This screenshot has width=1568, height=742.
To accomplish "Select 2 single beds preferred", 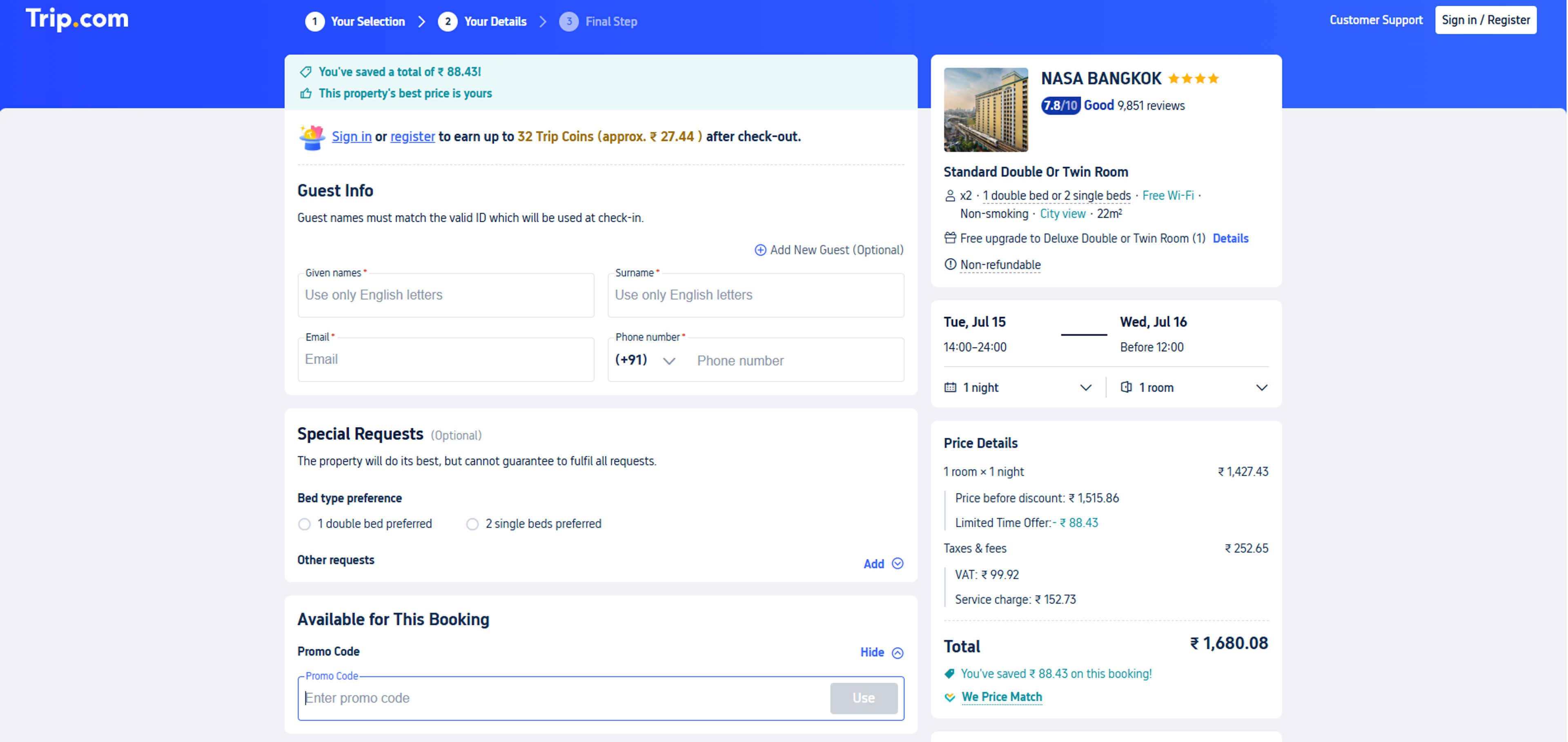I will (472, 524).
